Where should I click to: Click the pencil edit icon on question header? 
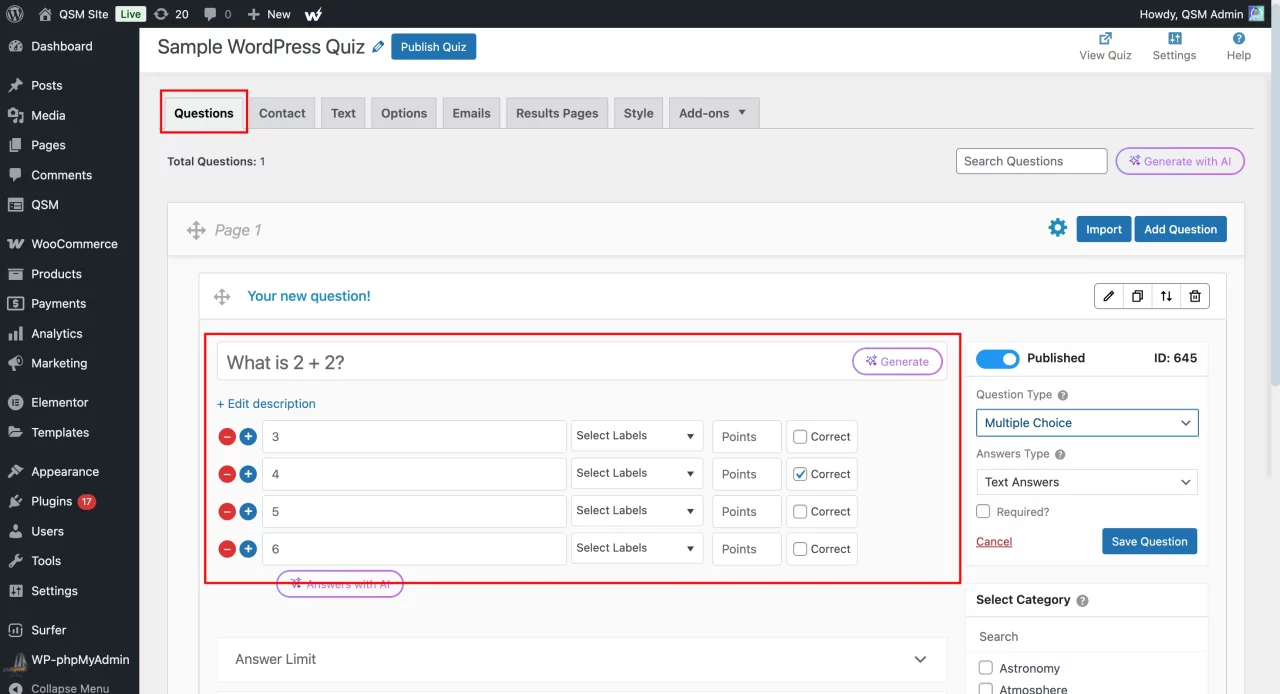tap(1108, 296)
